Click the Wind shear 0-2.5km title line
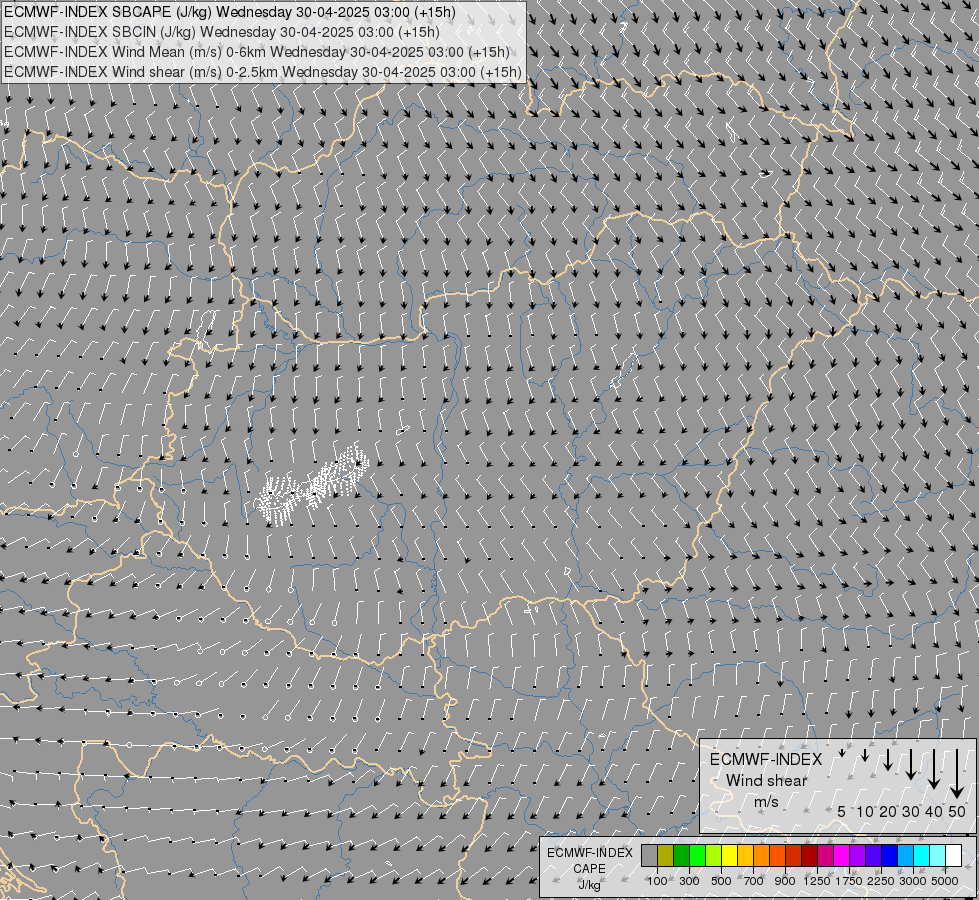979x900 pixels. point(263,72)
